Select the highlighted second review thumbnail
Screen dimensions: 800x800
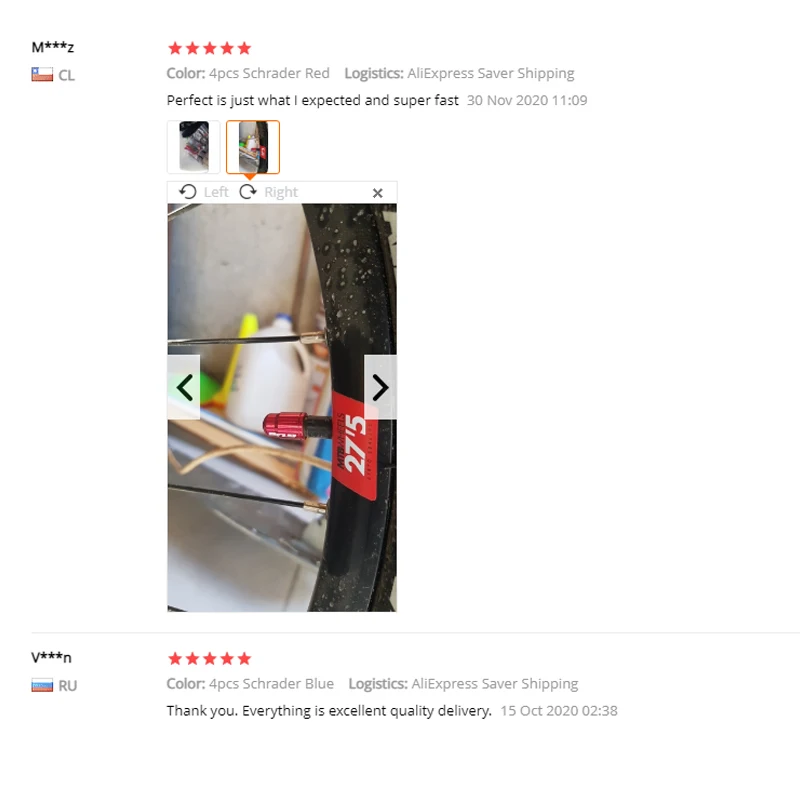pyautogui.click(x=253, y=147)
